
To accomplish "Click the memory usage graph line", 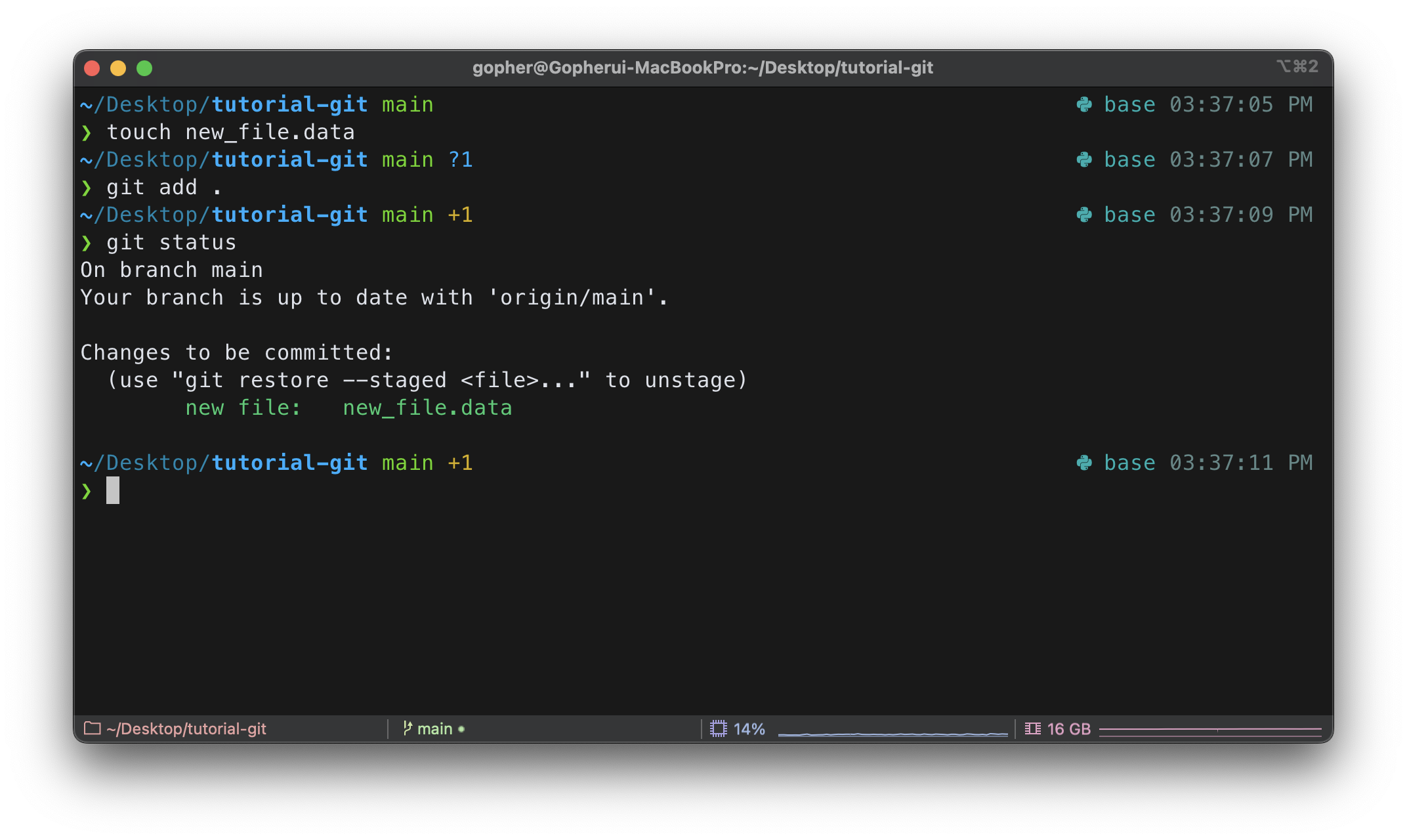I will 1210,729.
